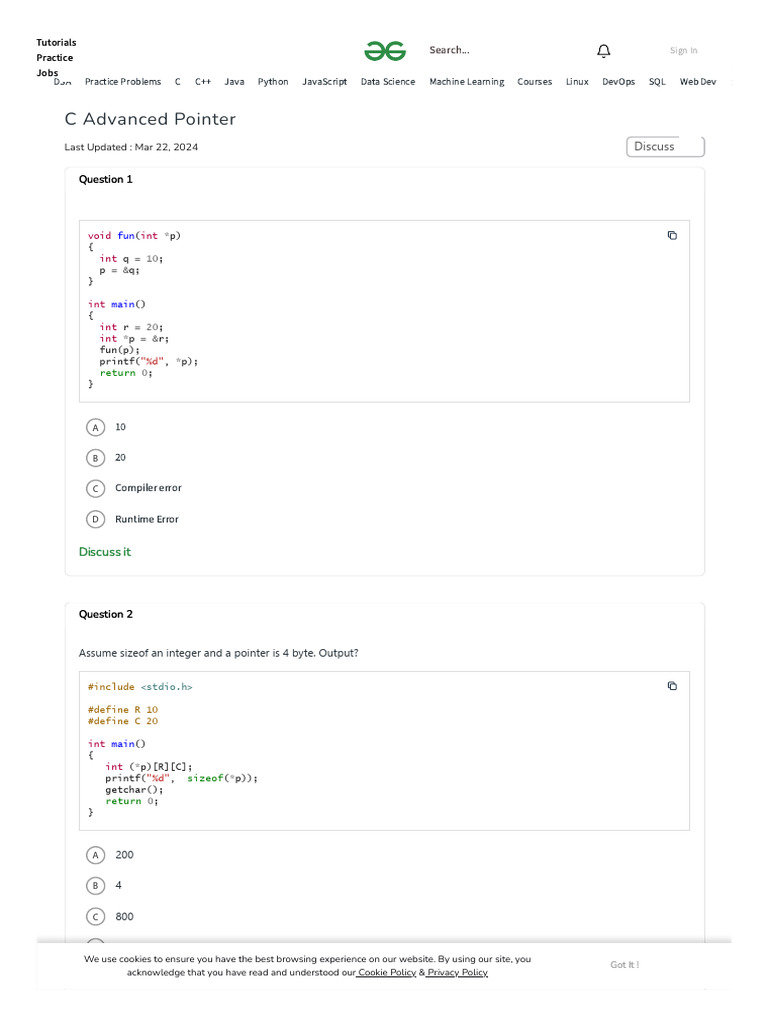Viewport: 768px width, 1024px height.
Task: Choose option D Runtime Error
Action: point(95,520)
